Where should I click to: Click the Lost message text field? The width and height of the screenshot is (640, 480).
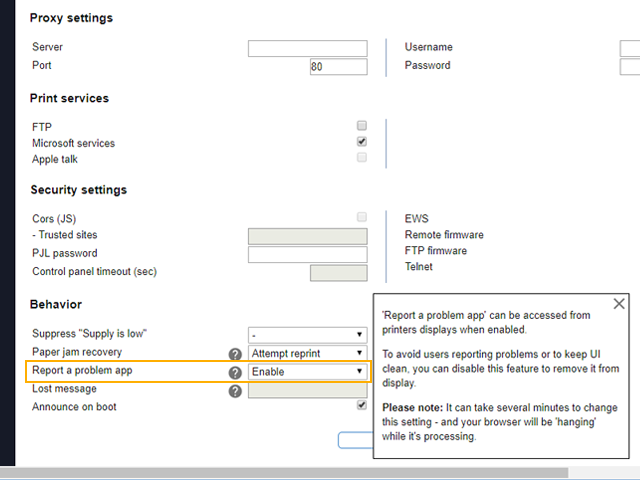(307, 391)
